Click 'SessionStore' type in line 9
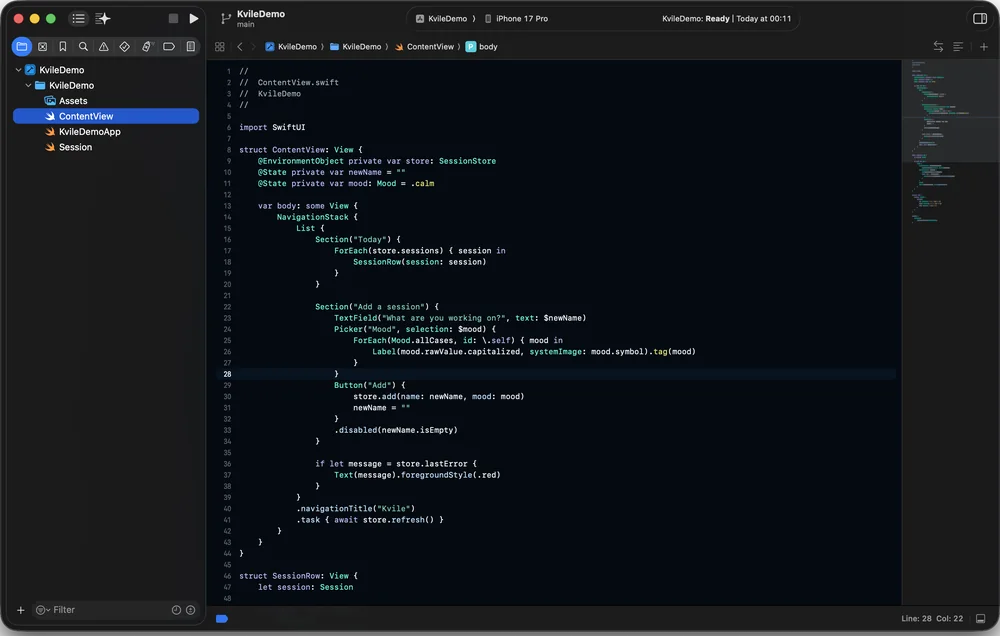This screenshot has width=1000, height=636. [x=467, y=161]
